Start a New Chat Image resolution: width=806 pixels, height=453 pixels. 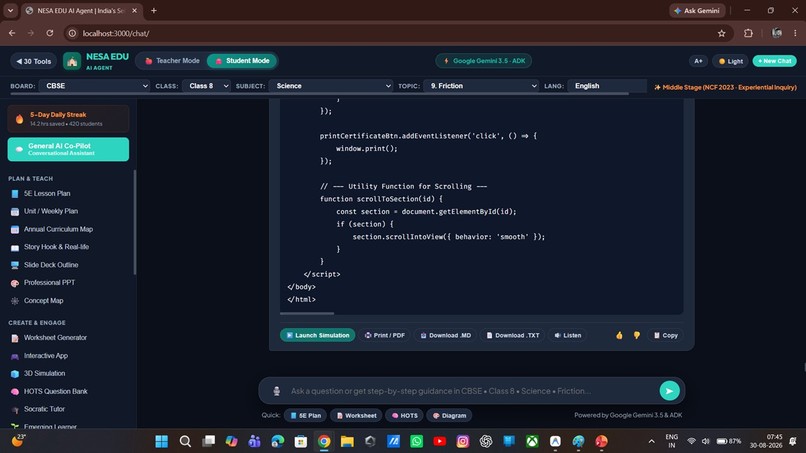(x=775, y=61)
